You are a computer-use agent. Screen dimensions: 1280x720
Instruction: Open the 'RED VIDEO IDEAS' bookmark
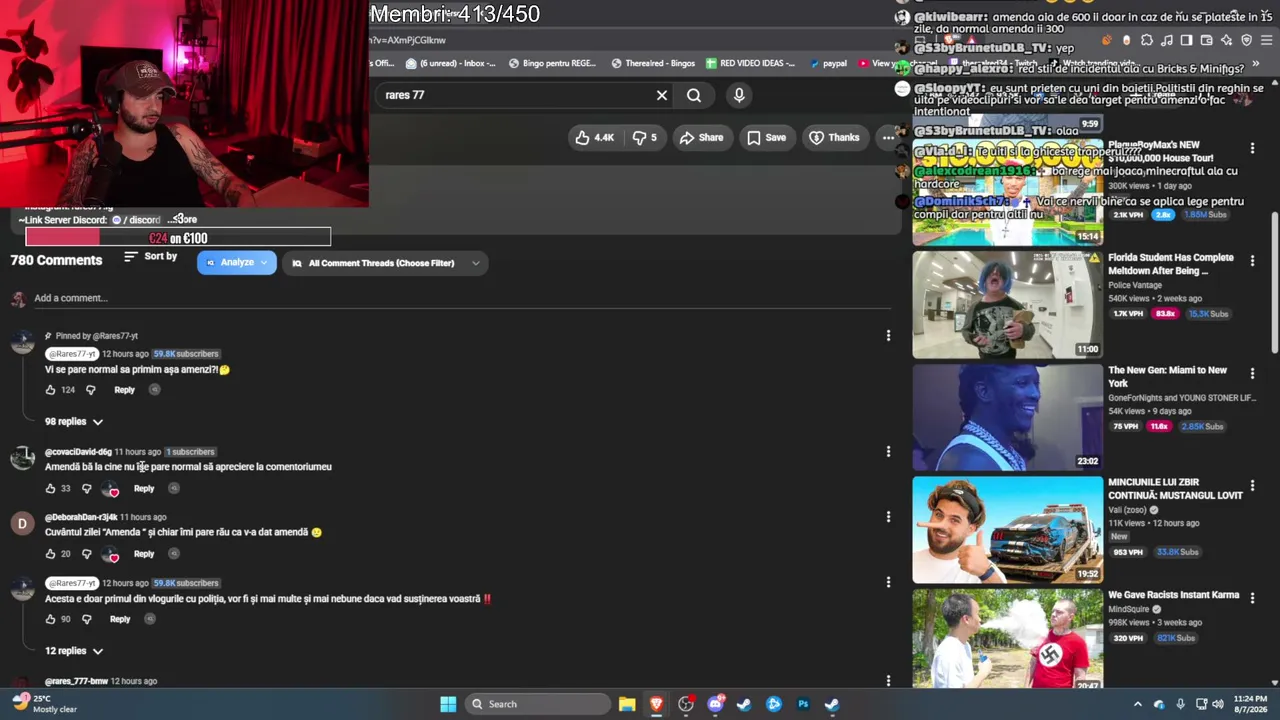(x=751, y=64)
